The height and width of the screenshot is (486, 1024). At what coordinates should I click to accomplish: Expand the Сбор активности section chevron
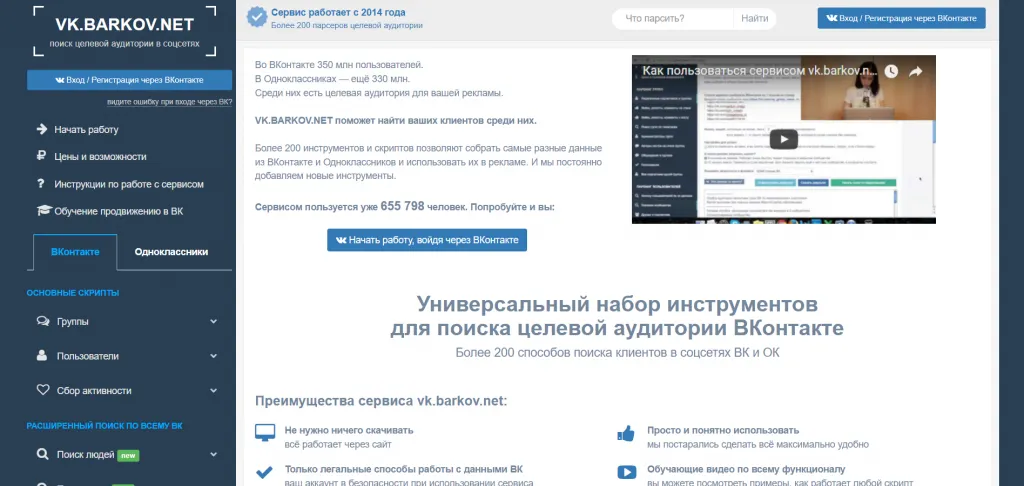(x=214, y=391)
